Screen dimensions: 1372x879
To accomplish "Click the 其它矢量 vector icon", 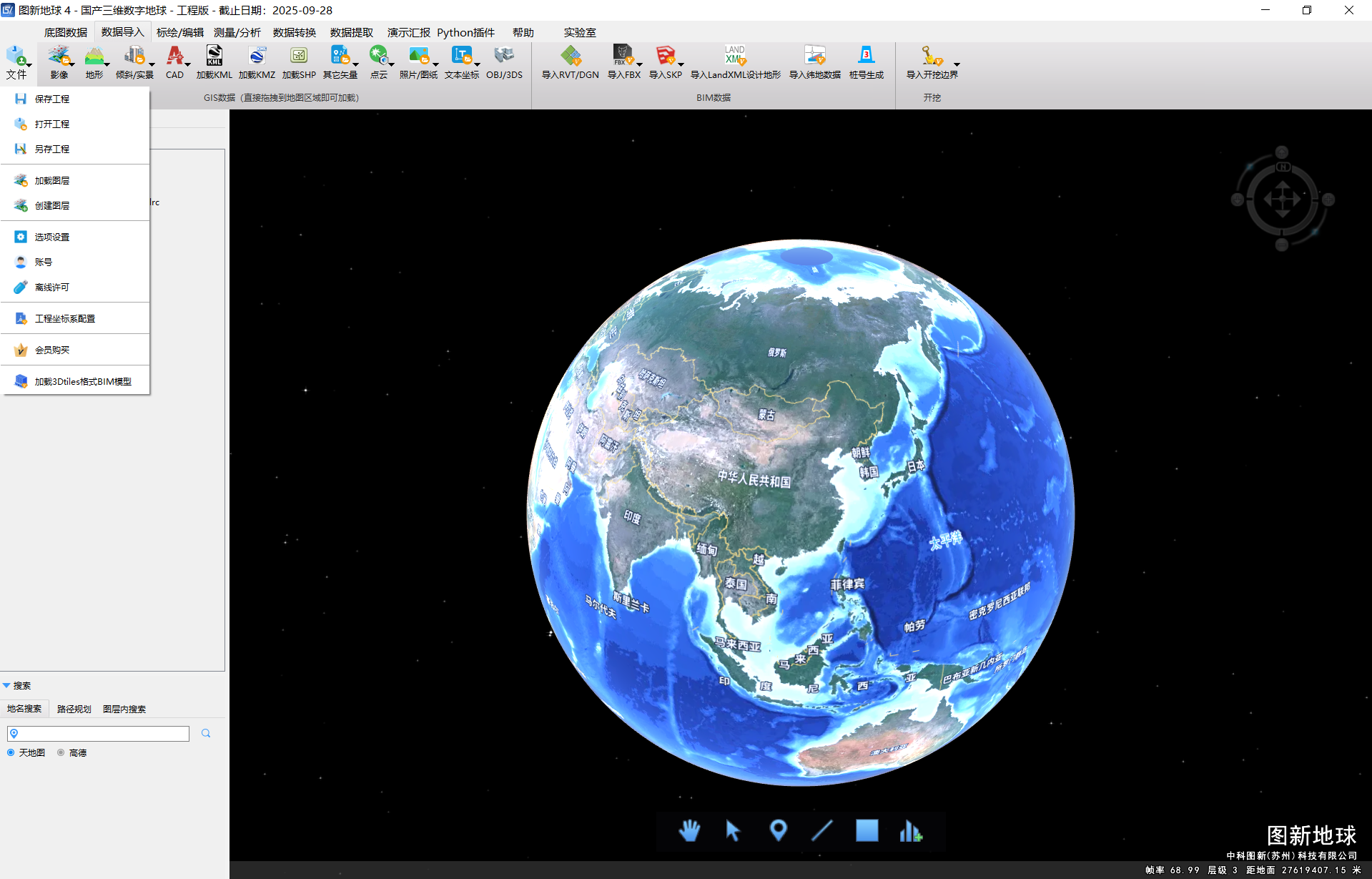I will 340,56.
